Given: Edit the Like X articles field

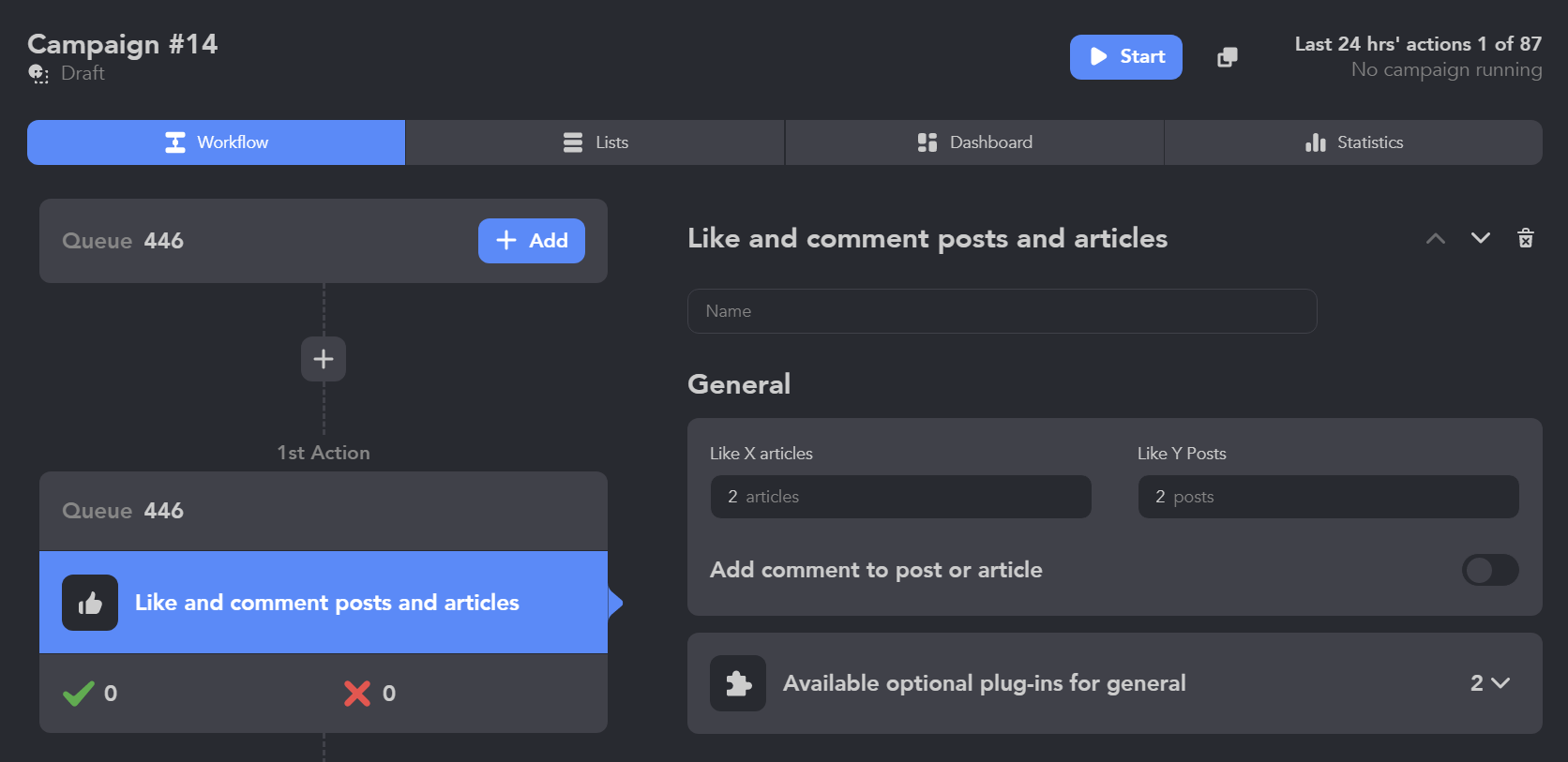Looking at the screenshot, I should tap(901, 497).
